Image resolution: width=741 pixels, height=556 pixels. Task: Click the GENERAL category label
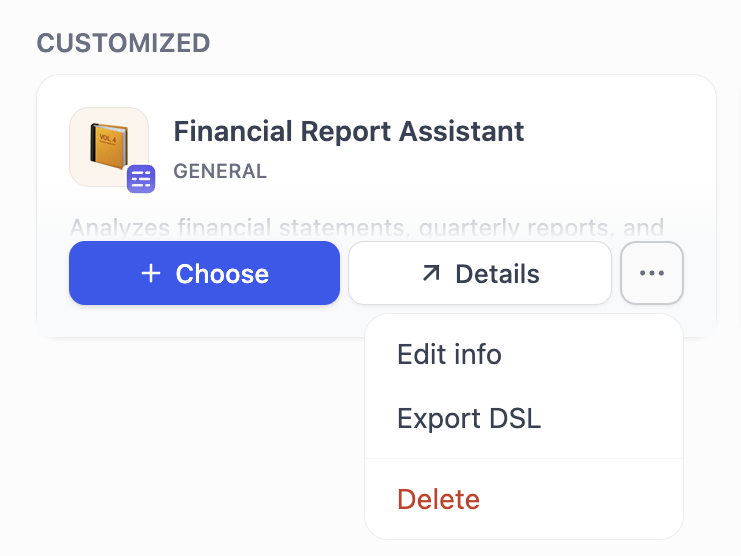[220, 171]
